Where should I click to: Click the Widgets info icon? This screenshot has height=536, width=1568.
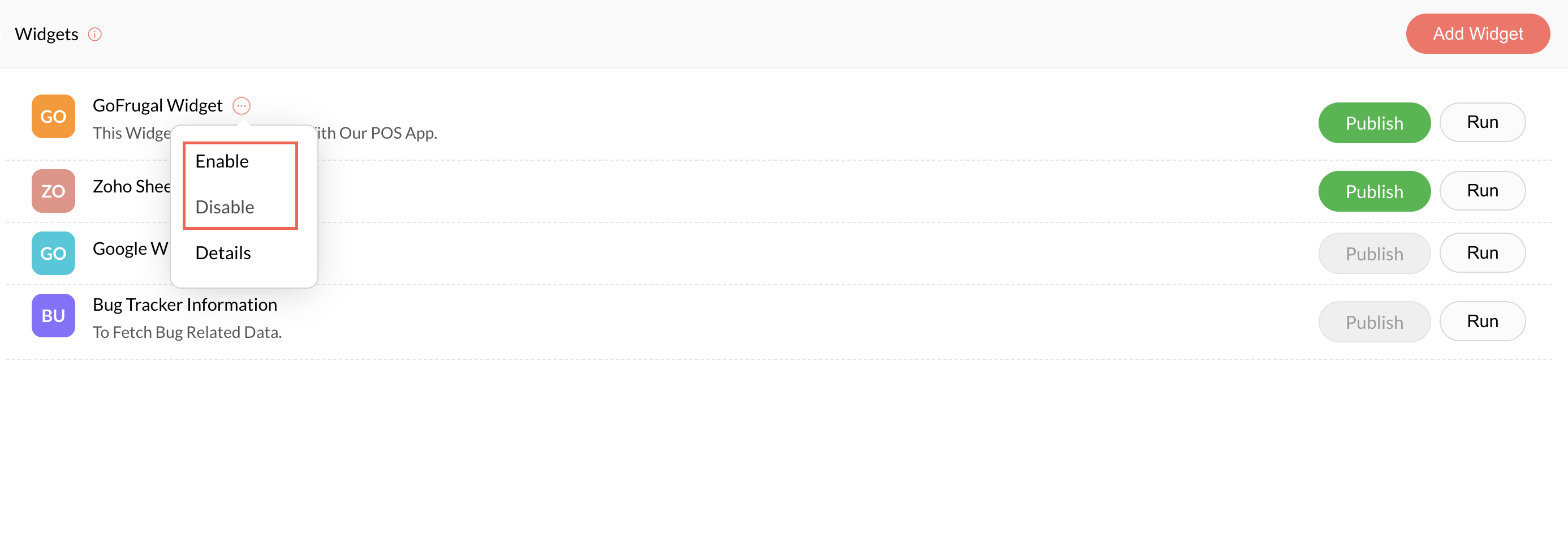tap(94, 34)
